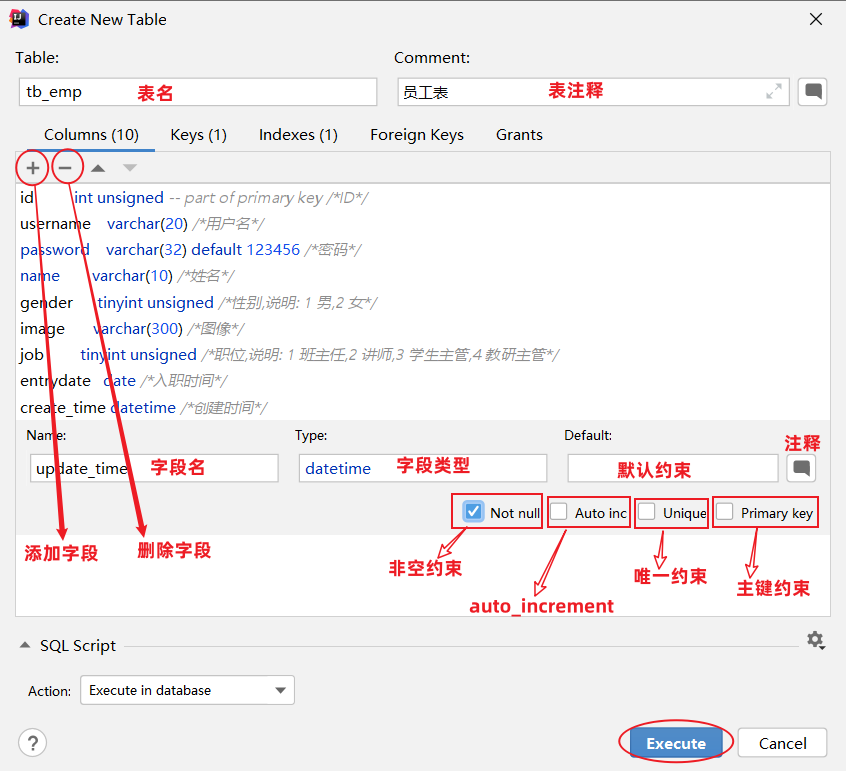Open the Foreign Keys tab

click(x=416, y=135)
